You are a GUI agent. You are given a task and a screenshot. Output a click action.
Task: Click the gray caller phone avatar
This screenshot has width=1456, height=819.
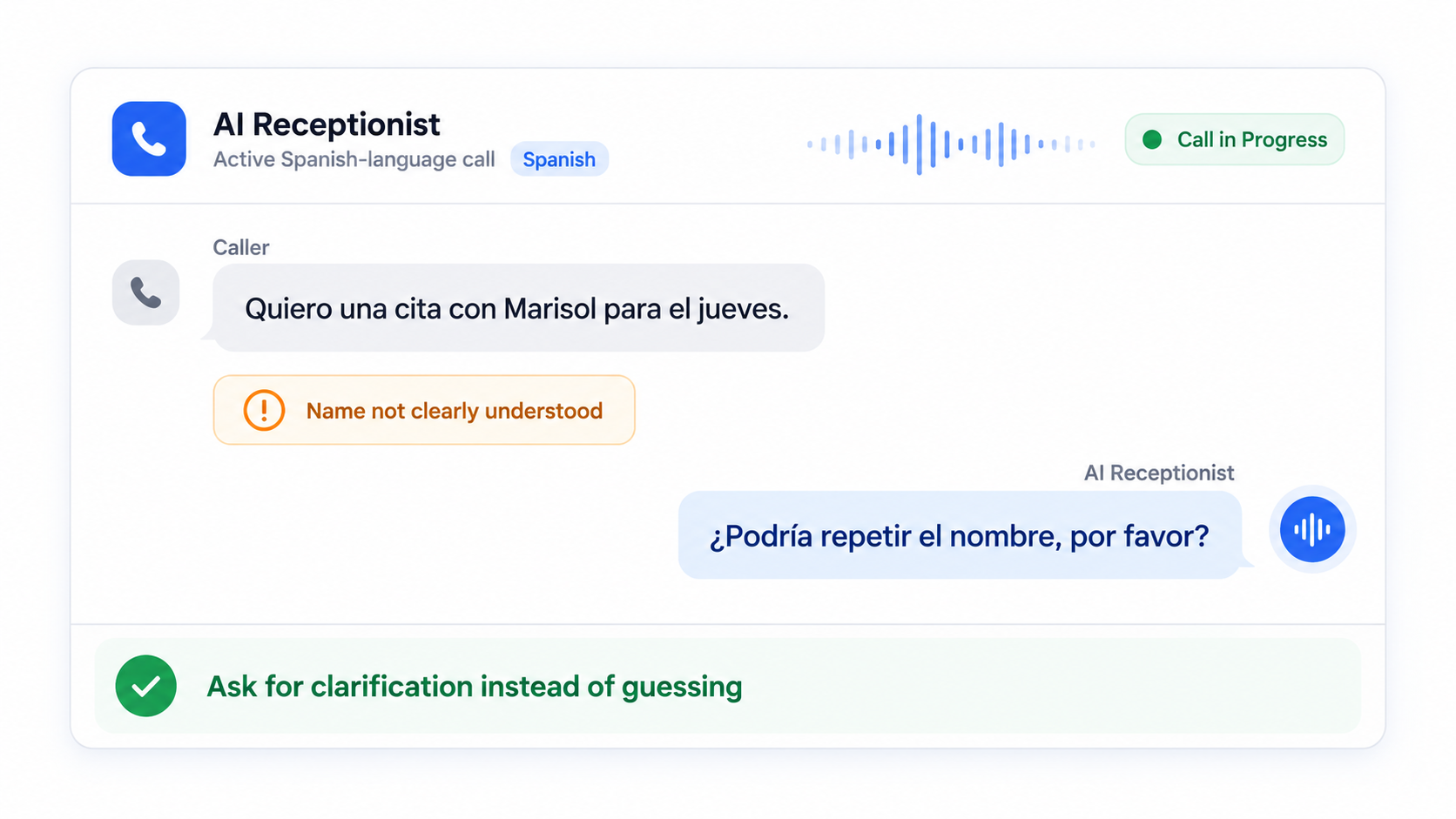pyautogui.click(x=146, y=292)
